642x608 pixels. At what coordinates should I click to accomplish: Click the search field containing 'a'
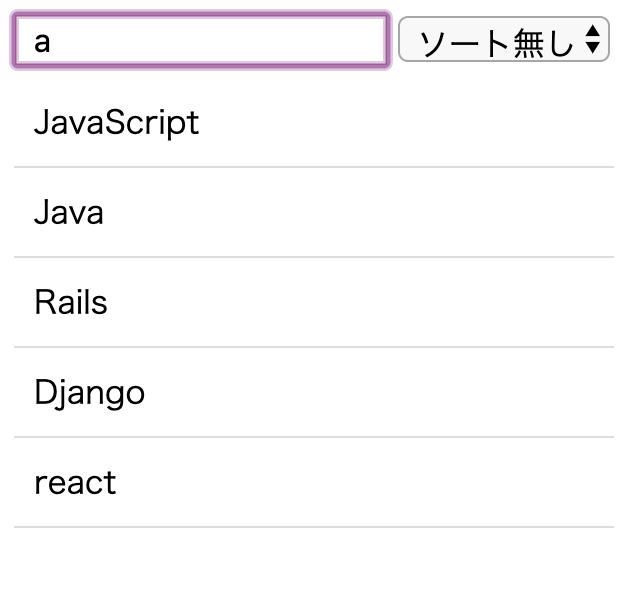(x=200, y=41)
